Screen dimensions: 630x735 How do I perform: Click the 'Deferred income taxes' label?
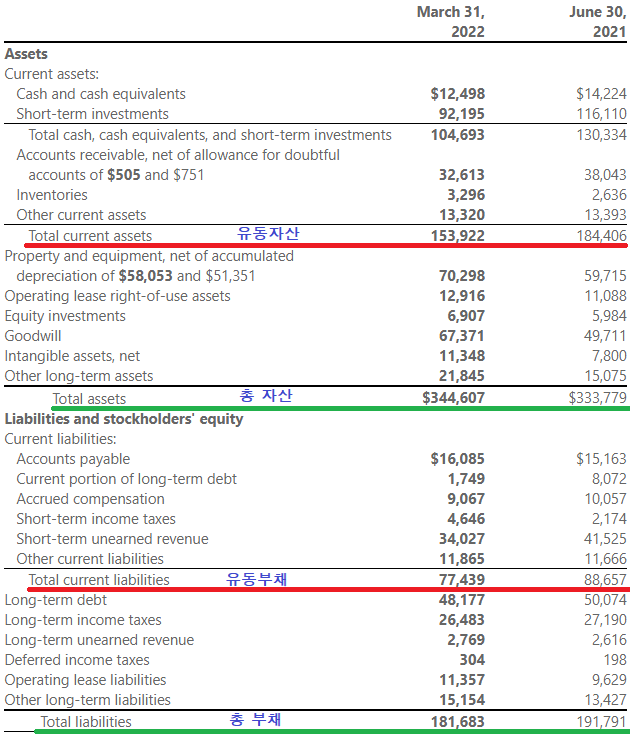click(x=77, y=660)
